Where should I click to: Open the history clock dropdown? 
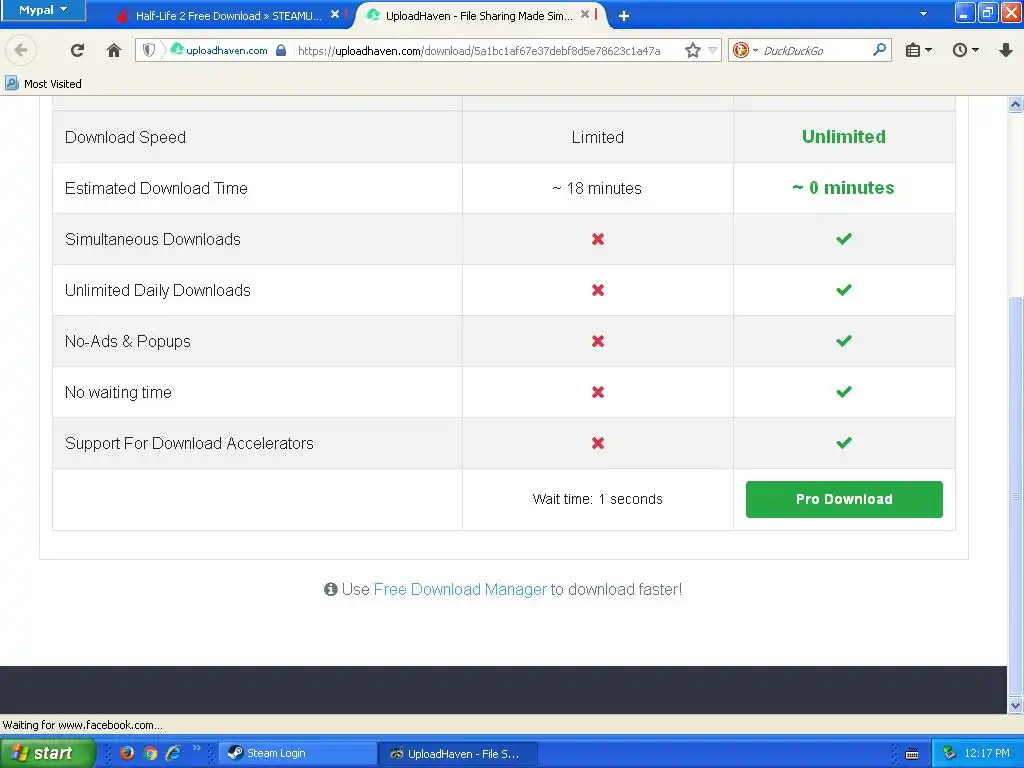[x=965, y=50]
